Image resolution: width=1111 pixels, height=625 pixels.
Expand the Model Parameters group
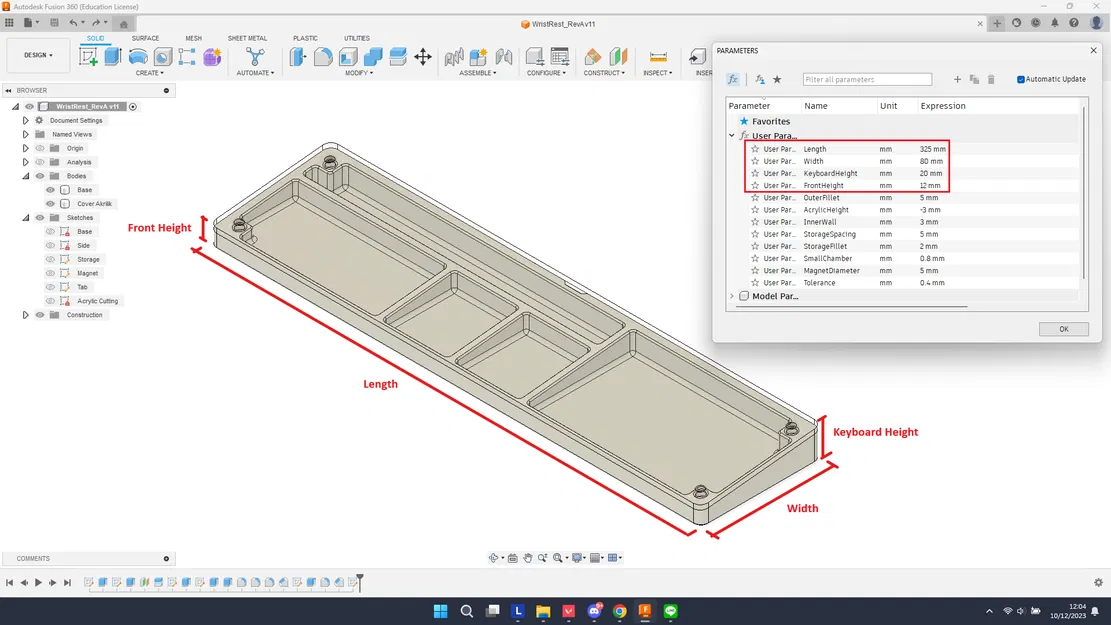(731, 296)
